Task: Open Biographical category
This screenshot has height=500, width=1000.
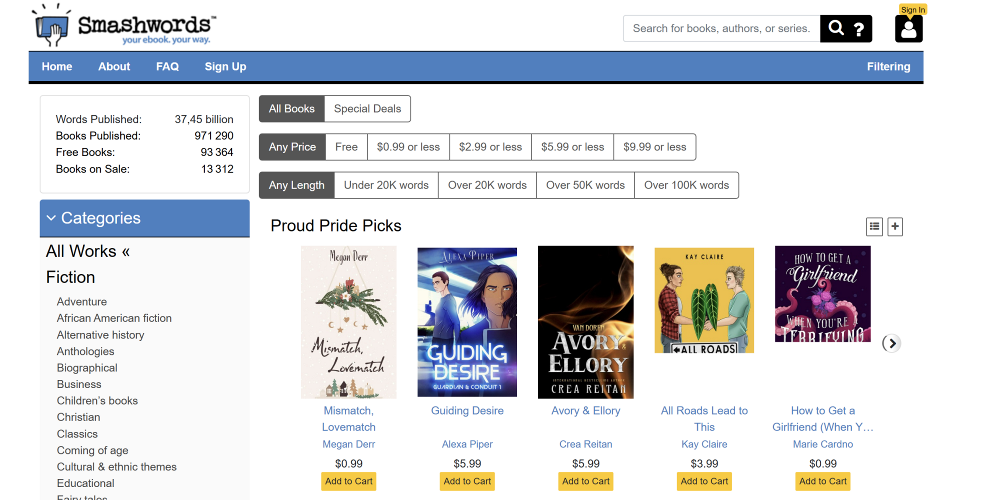Action: (x=87, y=368)
